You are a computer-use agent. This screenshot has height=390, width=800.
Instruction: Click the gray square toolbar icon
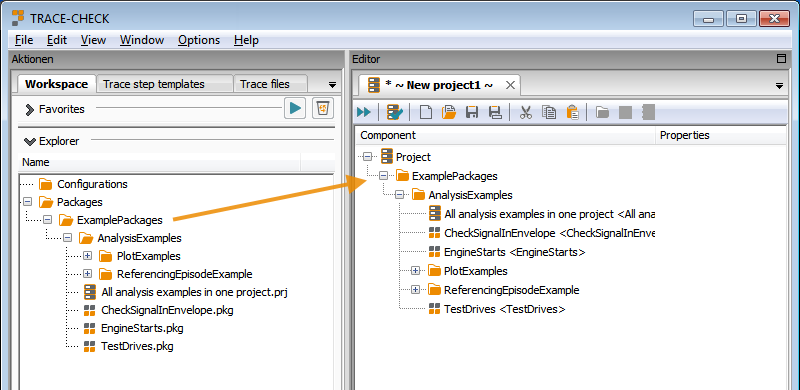(x=626, y=112)
